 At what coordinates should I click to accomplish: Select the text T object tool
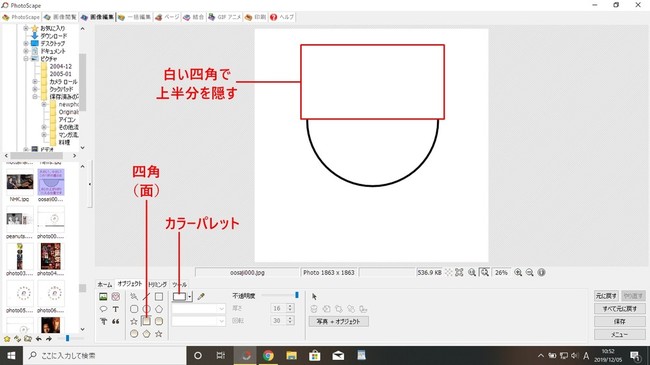pyautogui.click(x=116, y=309)
